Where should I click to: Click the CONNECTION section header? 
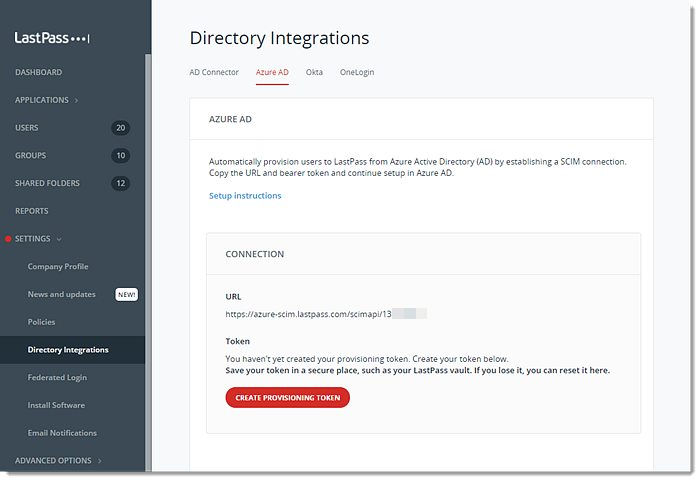pos(254,254)
